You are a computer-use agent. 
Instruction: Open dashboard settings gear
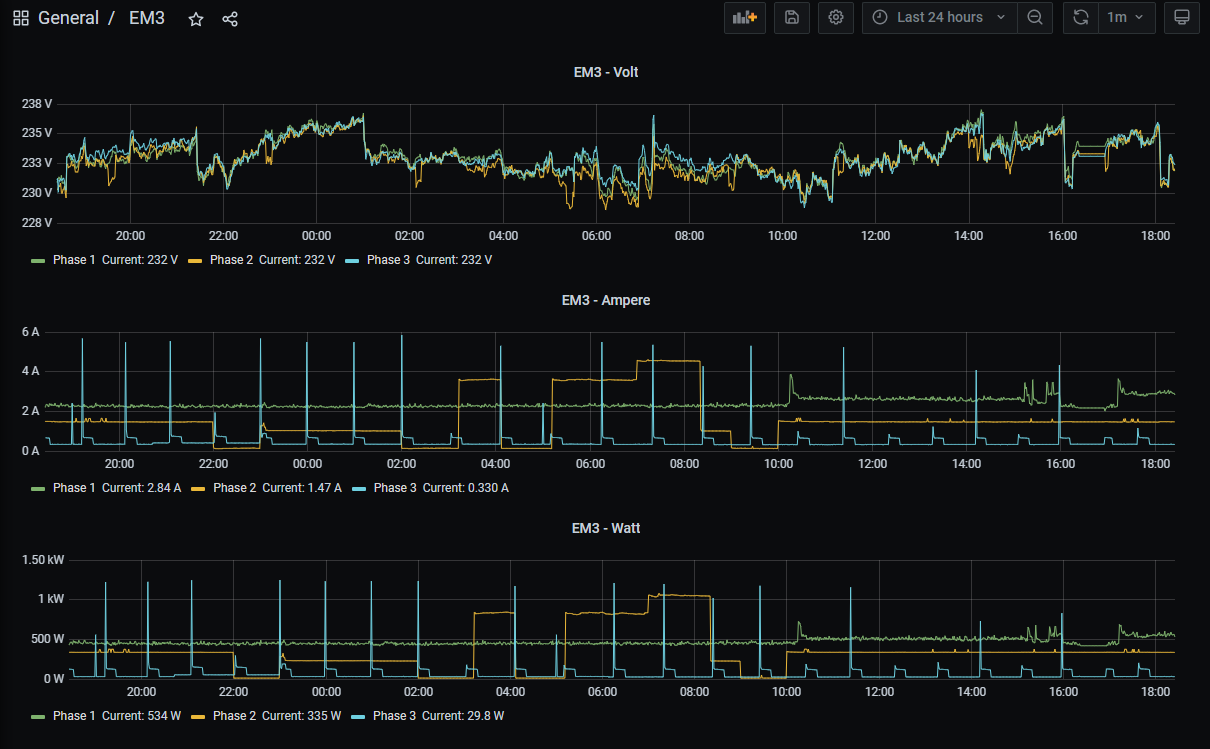[836, 18]
